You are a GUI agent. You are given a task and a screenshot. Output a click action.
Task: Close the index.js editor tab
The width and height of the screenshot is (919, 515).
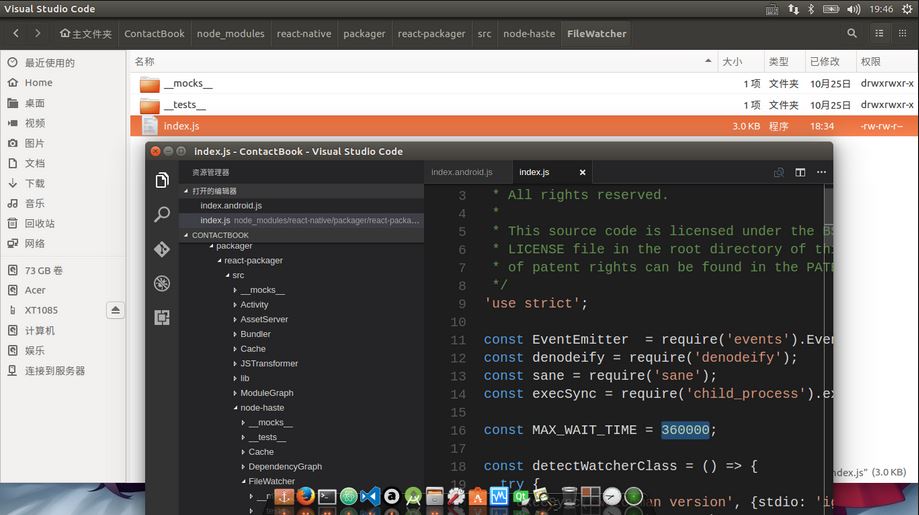pos(583,172)
